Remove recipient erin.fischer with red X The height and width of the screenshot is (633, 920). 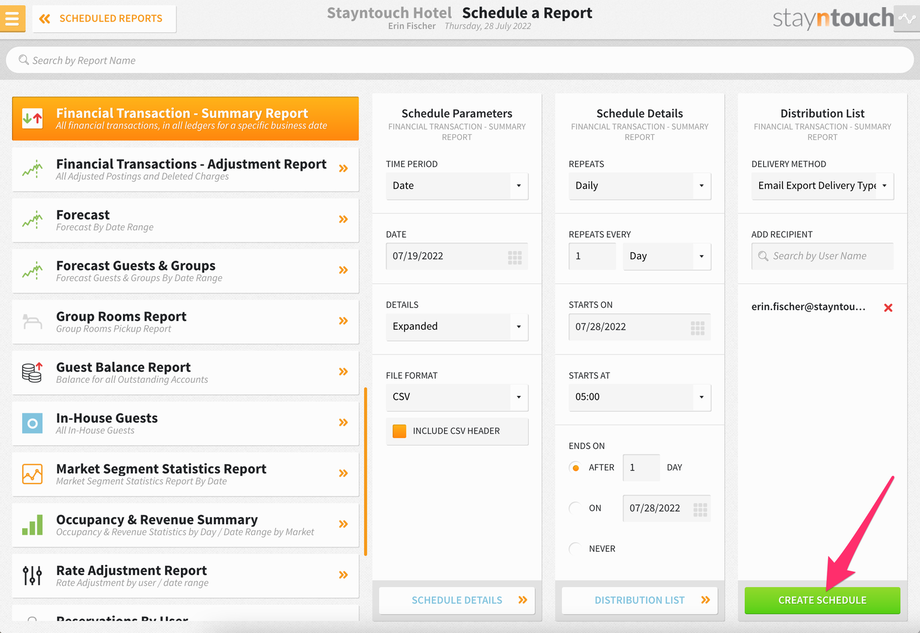888,307
